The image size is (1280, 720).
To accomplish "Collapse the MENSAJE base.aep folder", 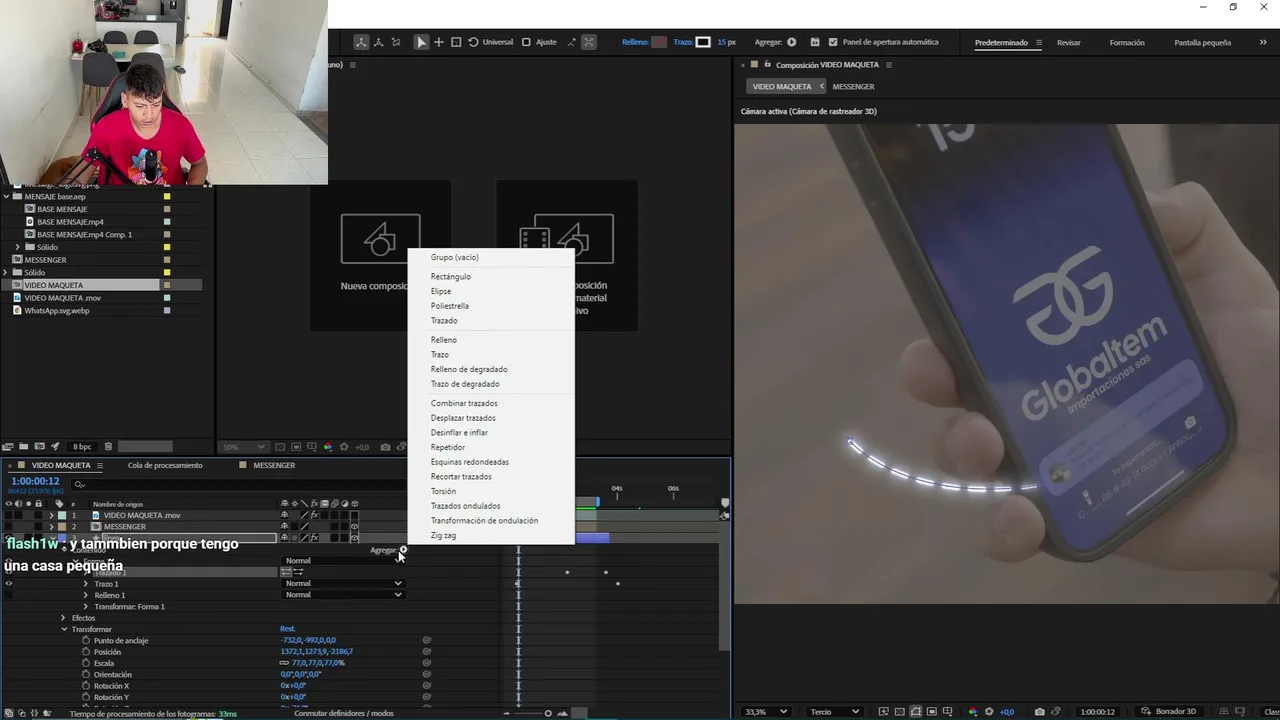I will [x=6, y=197].
